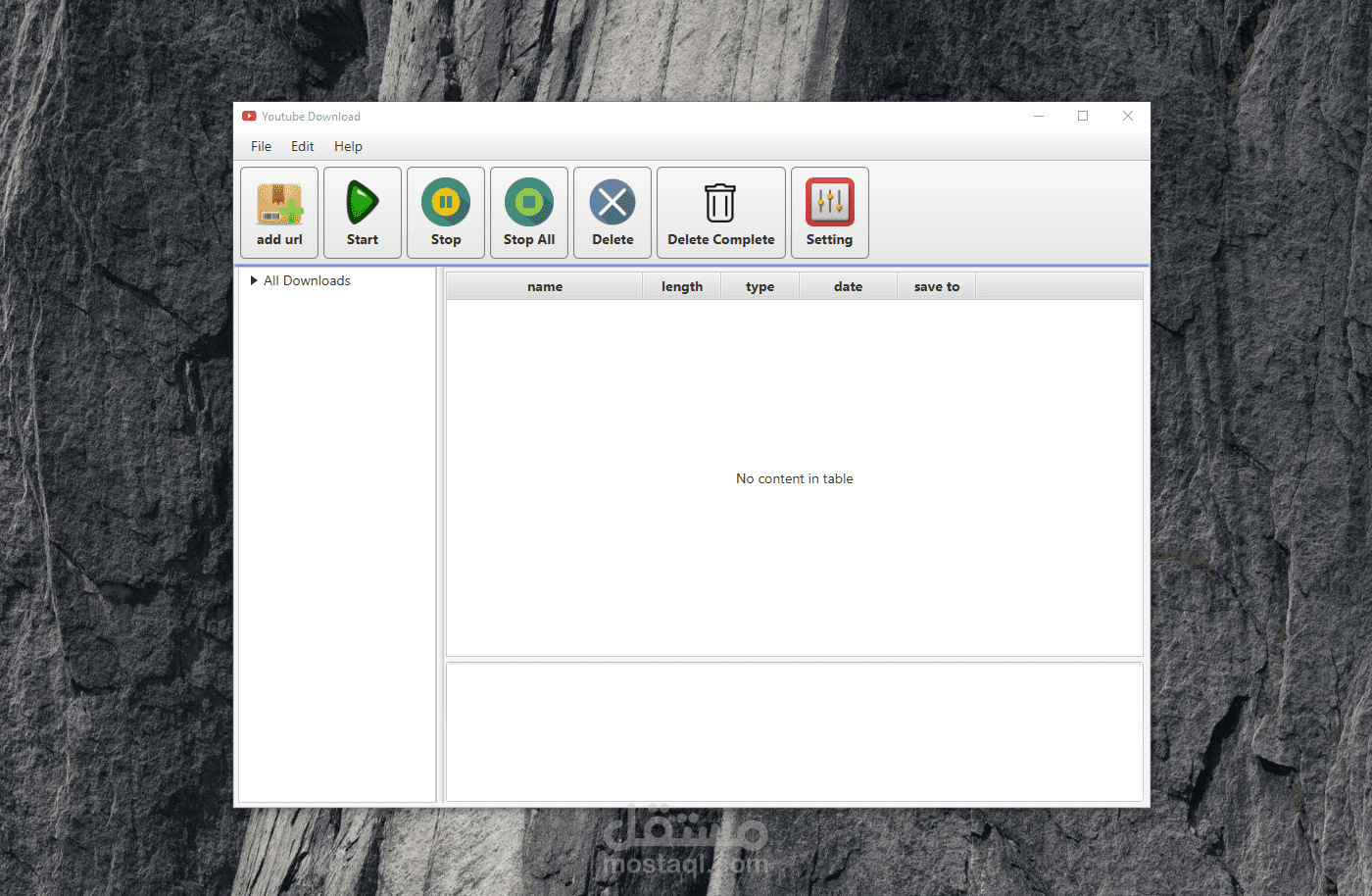This screenshot has width=1372, height=896.
Task: Sort table by save to column
Action: click(x=937, y=286)
